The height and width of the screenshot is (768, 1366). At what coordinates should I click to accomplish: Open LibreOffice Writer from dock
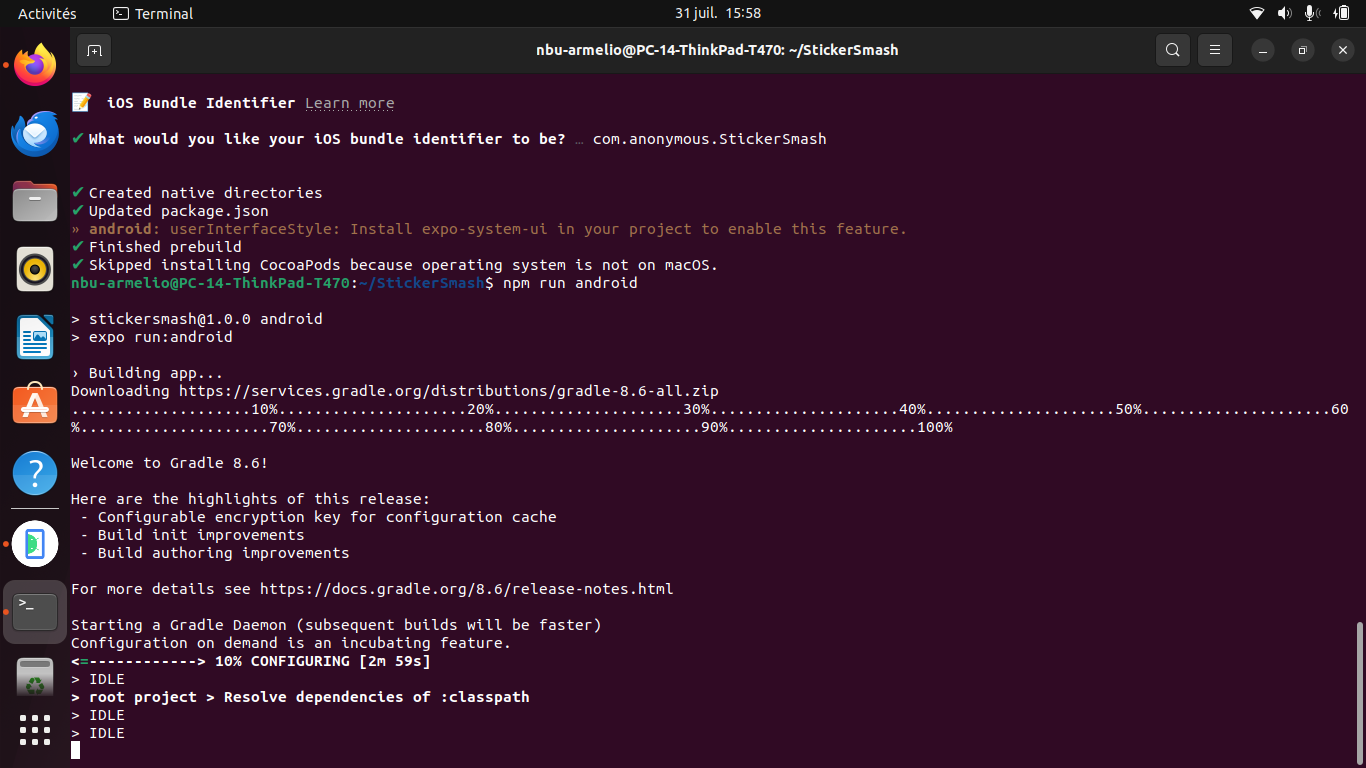tap(35, 338)
